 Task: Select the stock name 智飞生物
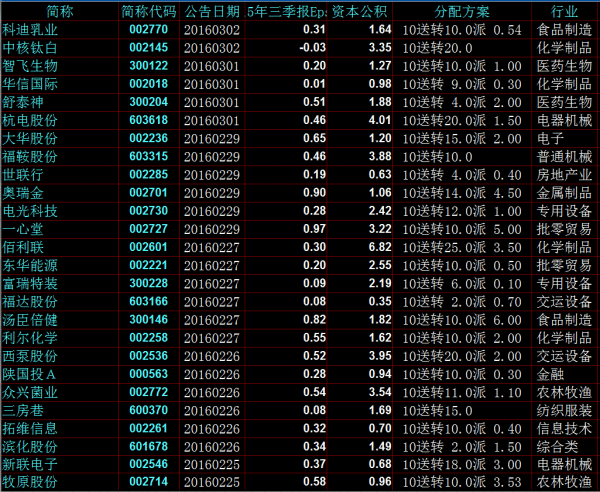pos(30,66)
